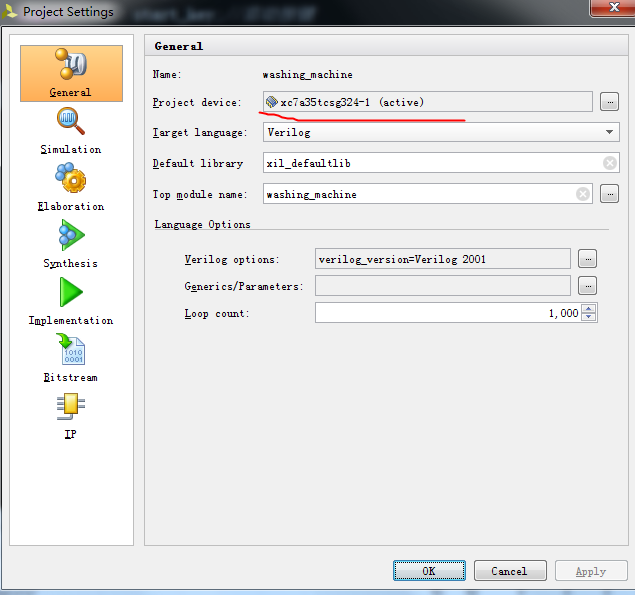Click the project name washing_machine text

pos(307,75)
